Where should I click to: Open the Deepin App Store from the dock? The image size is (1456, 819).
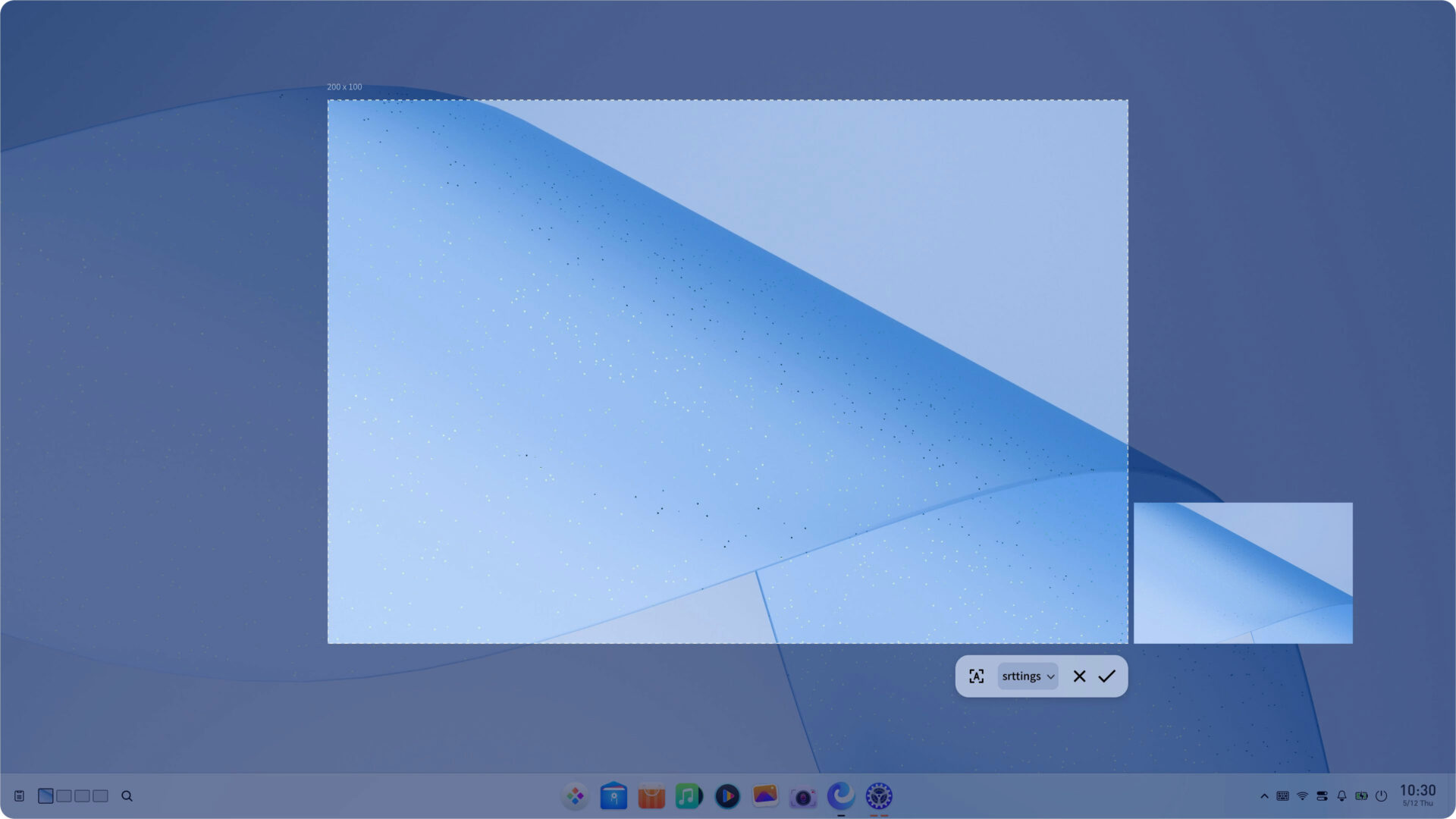click(x=651, y=796)
